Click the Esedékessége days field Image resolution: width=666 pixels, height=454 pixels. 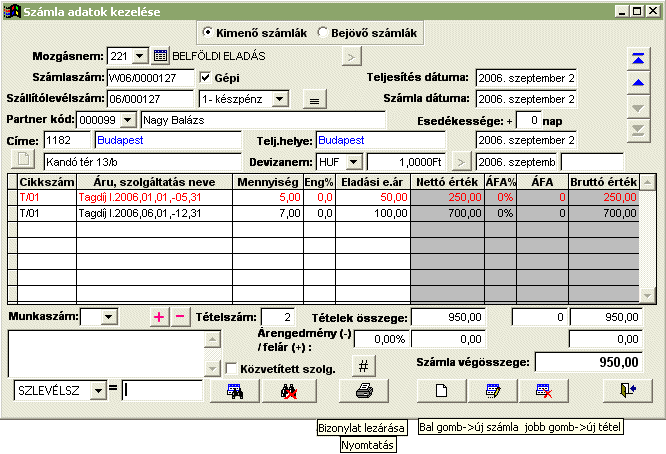528,121
